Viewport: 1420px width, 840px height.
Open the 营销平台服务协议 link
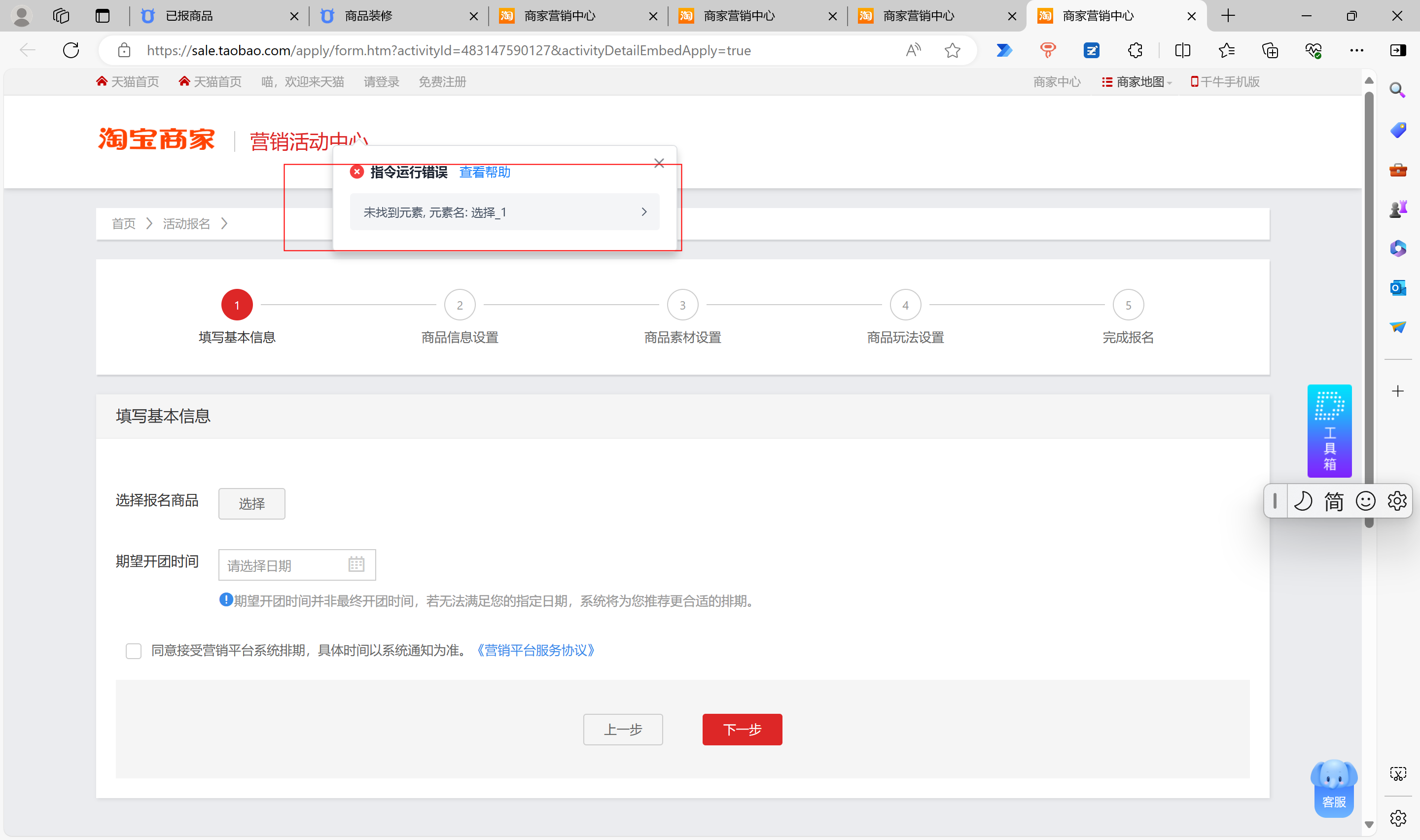tap(535, 650)
